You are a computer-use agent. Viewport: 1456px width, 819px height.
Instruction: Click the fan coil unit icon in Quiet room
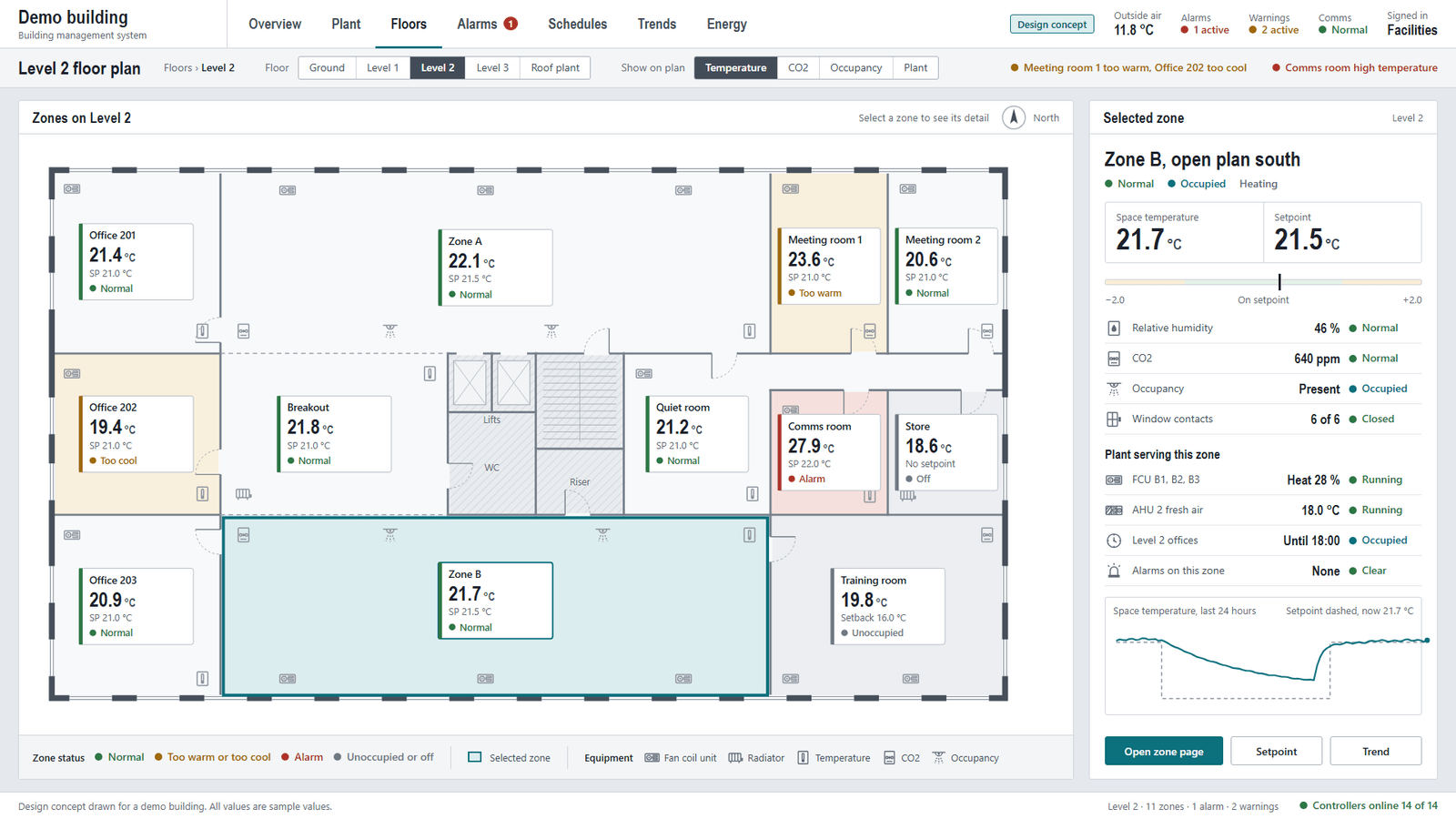644,374
